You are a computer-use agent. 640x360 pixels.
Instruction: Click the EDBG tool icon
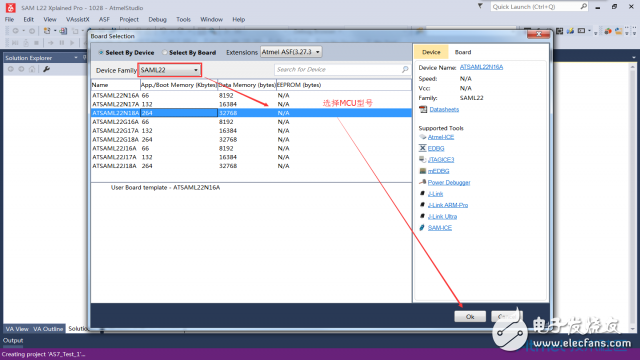[x=422, y=148]
